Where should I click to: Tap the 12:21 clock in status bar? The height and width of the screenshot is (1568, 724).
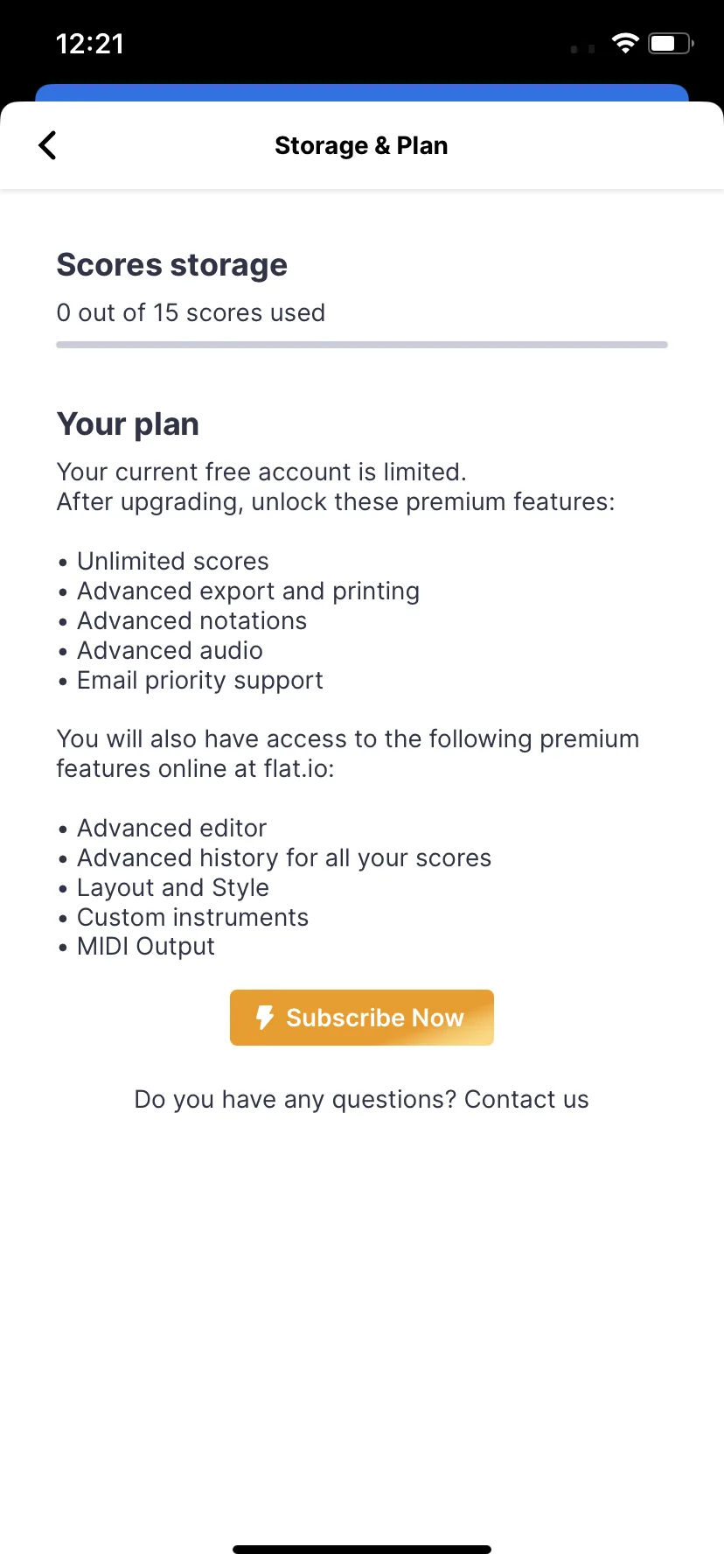point(90,44)
